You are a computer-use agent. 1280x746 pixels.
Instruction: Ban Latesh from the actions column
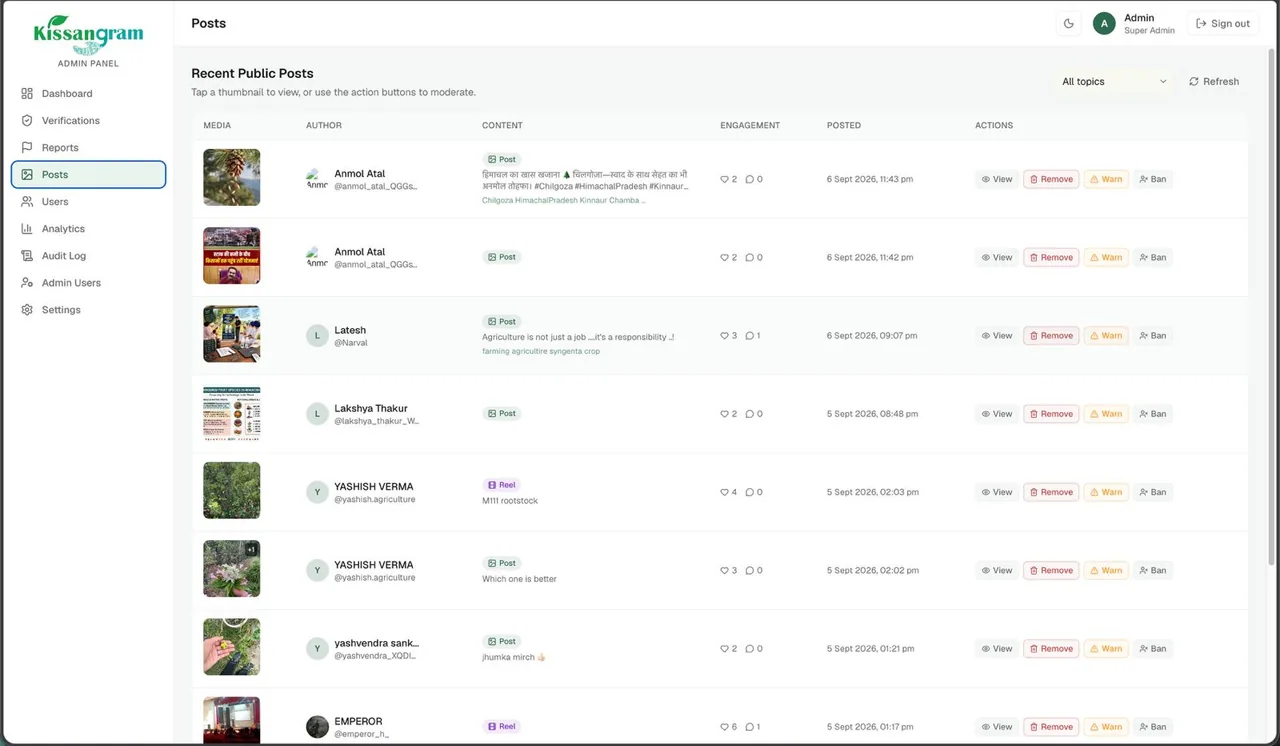pos(1153,336)
